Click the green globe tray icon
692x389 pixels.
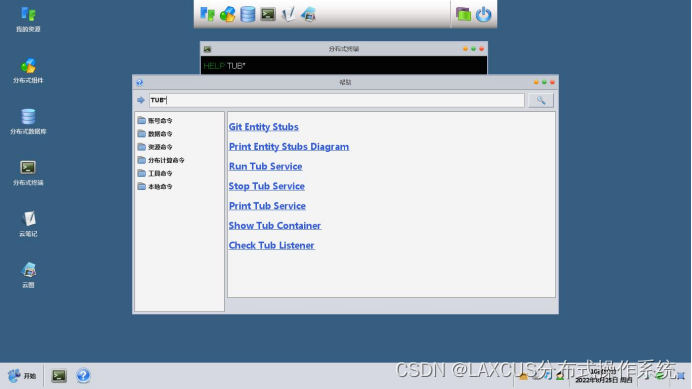[x=659, y=376]
